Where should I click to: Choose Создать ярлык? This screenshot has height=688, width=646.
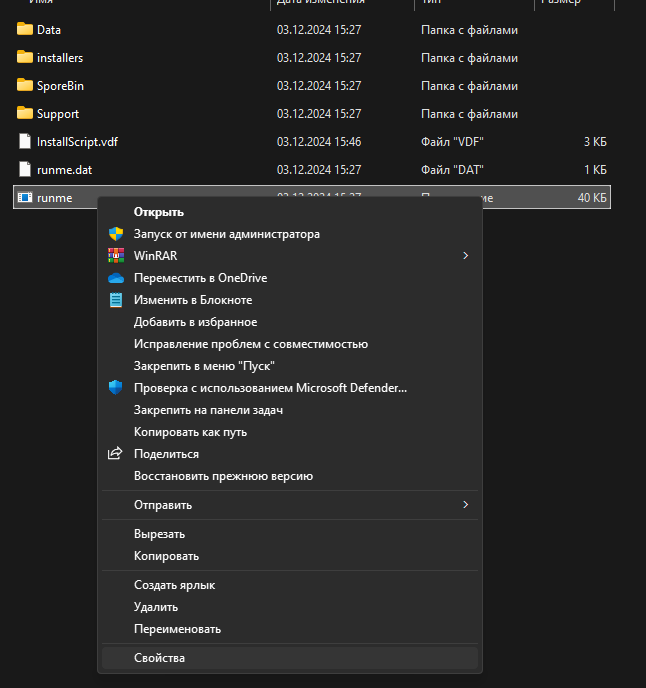click(290, 585)
